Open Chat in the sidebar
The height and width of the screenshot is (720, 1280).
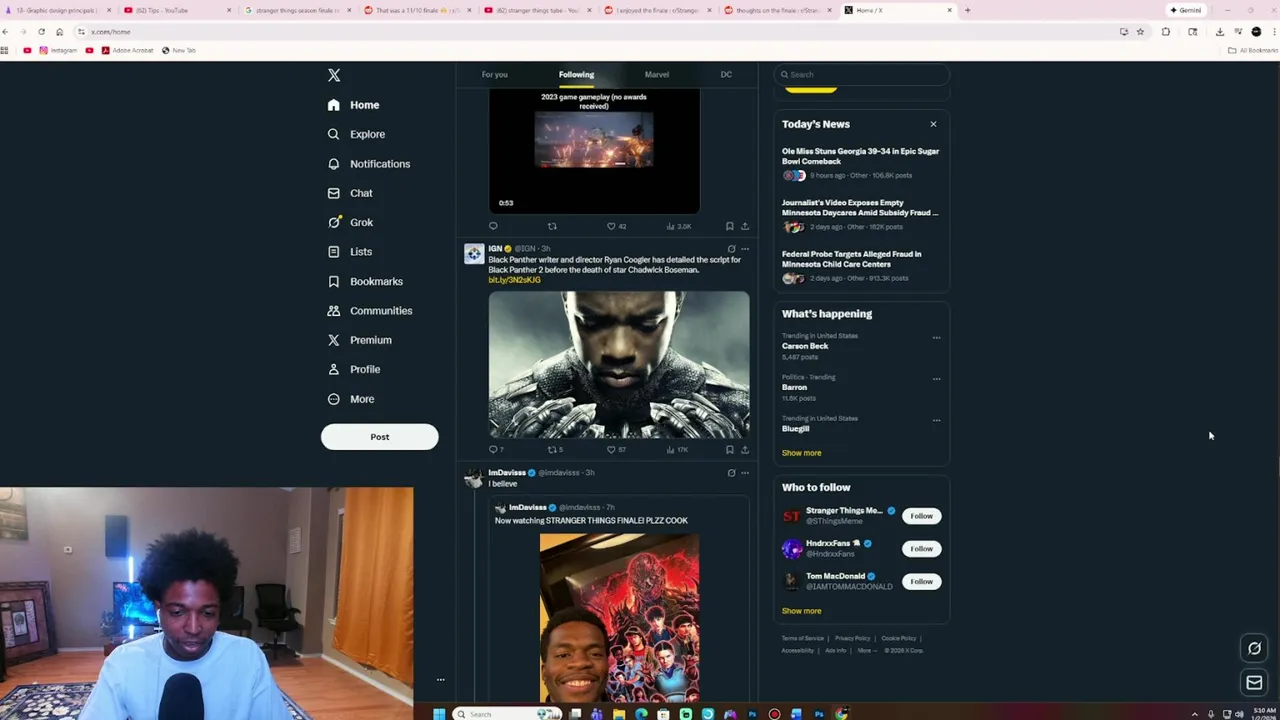pyautogui.click(x=350, y=193)
